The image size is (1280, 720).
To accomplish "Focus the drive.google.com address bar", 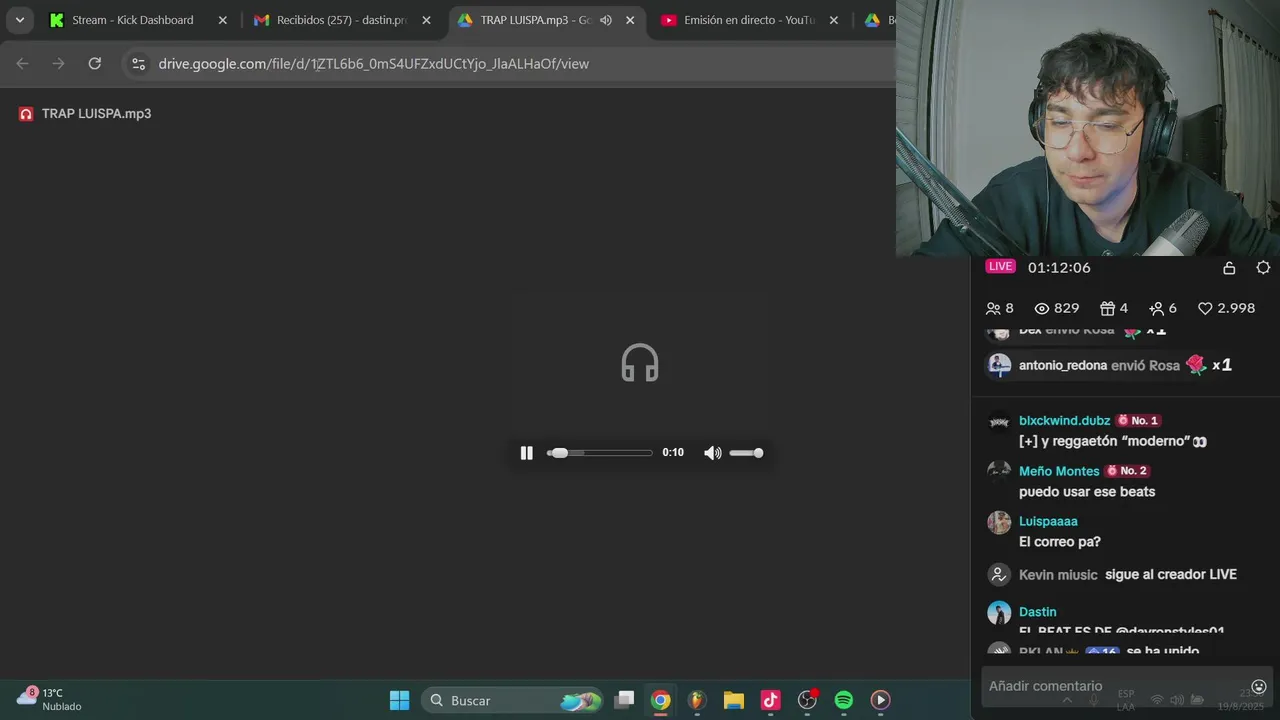I will pos(510,64).
